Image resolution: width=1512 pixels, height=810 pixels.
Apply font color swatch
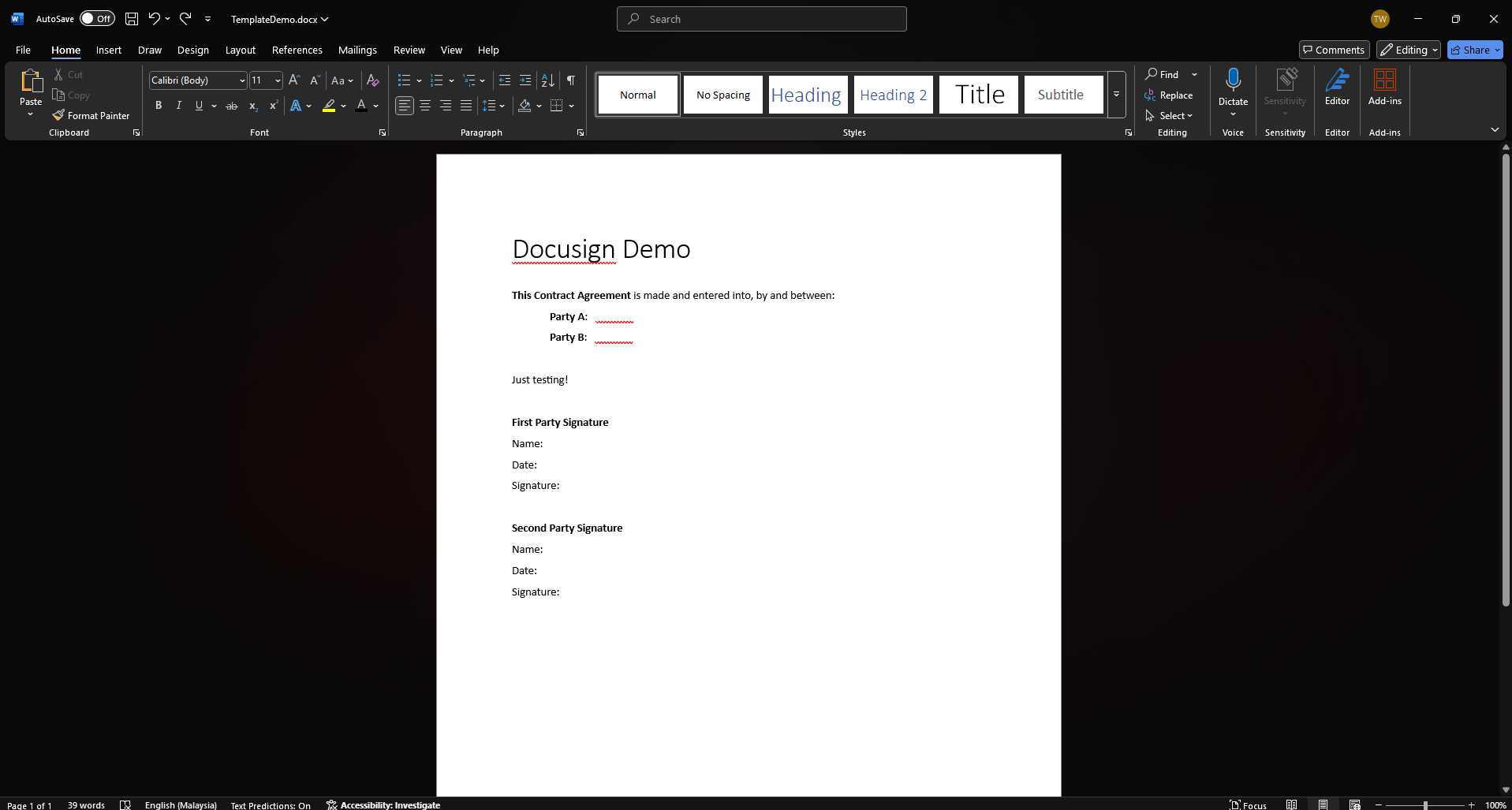click(x=361, y=105)
